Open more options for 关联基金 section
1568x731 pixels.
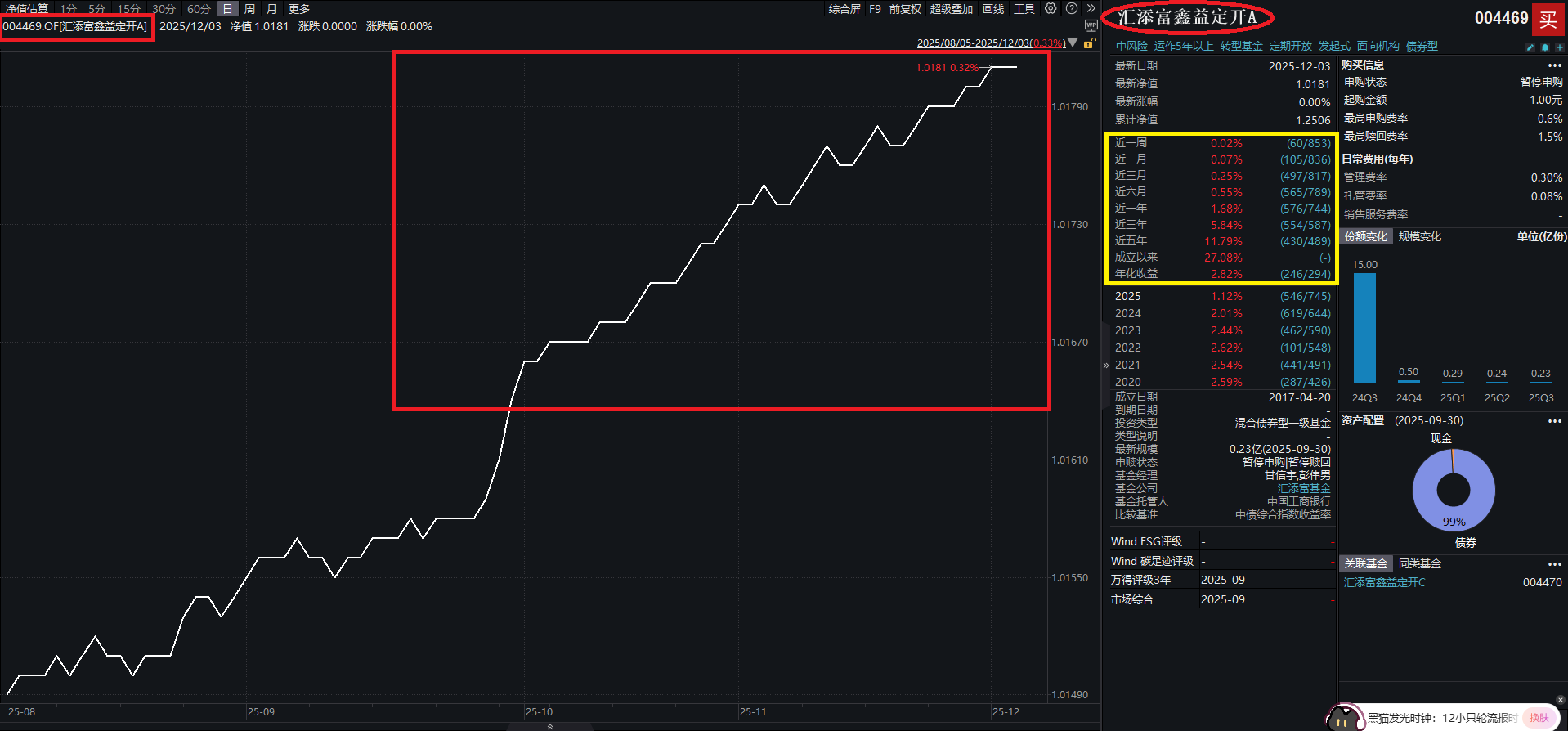click(1554, 564)
